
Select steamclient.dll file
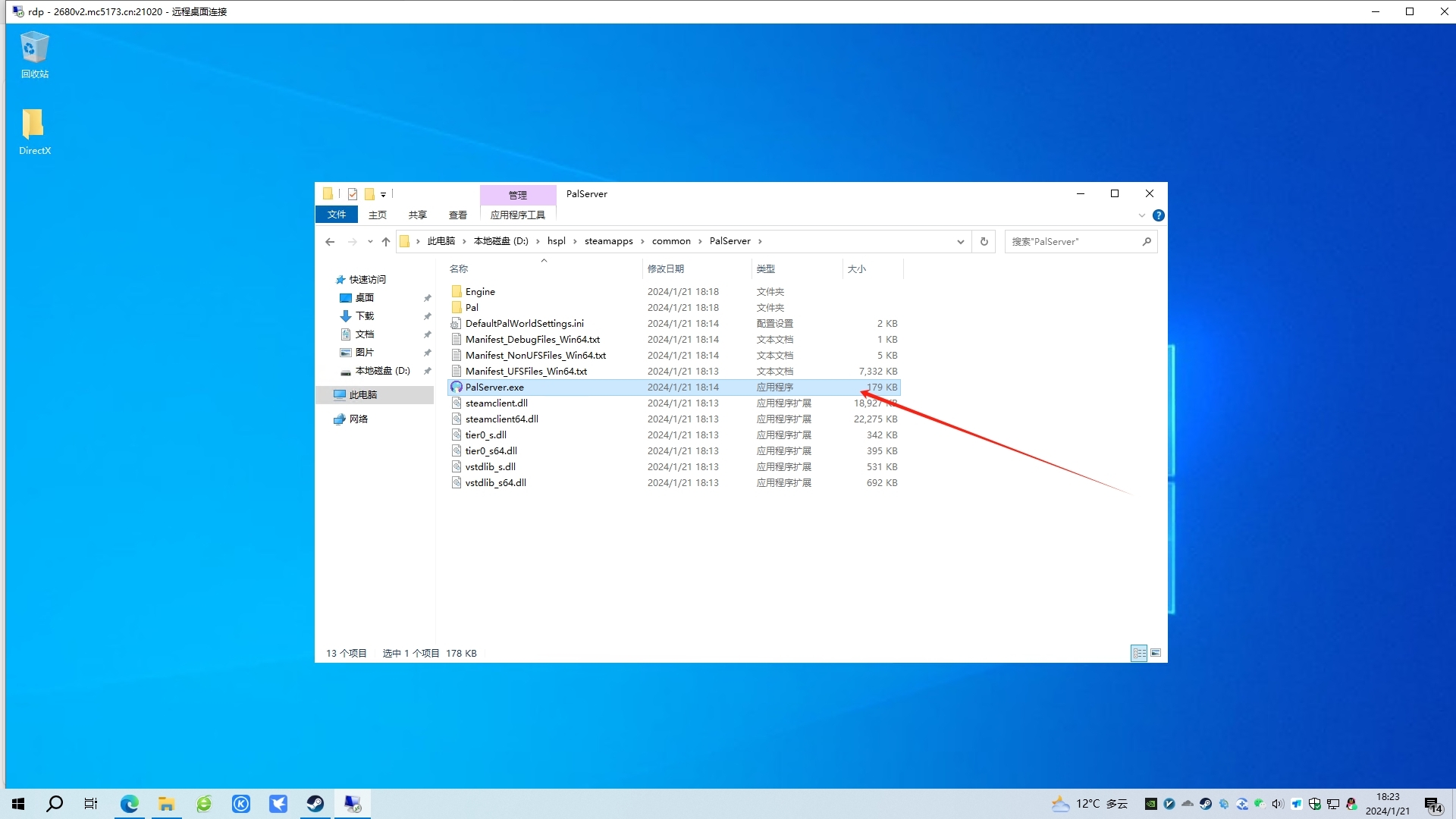point(497,403)
